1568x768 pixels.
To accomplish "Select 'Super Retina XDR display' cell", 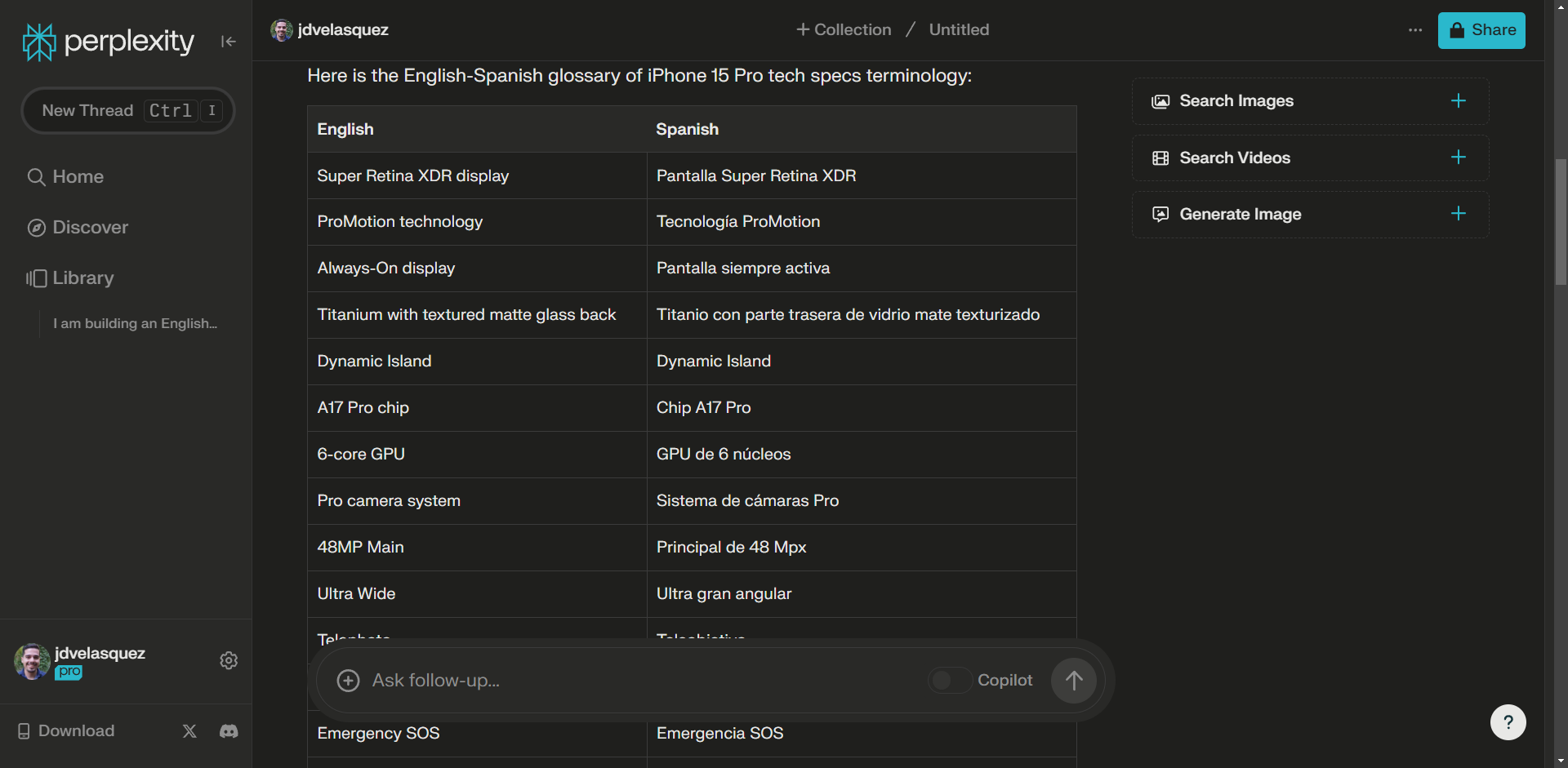I will [477, 175].
